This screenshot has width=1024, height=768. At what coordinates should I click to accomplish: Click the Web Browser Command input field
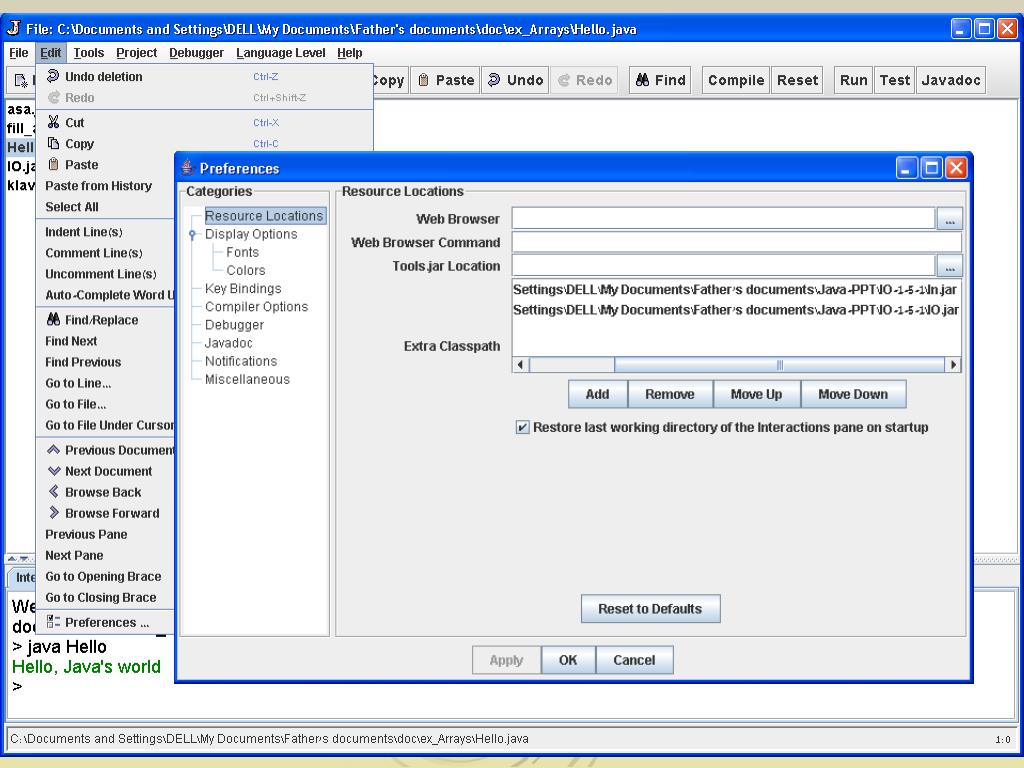737,242
